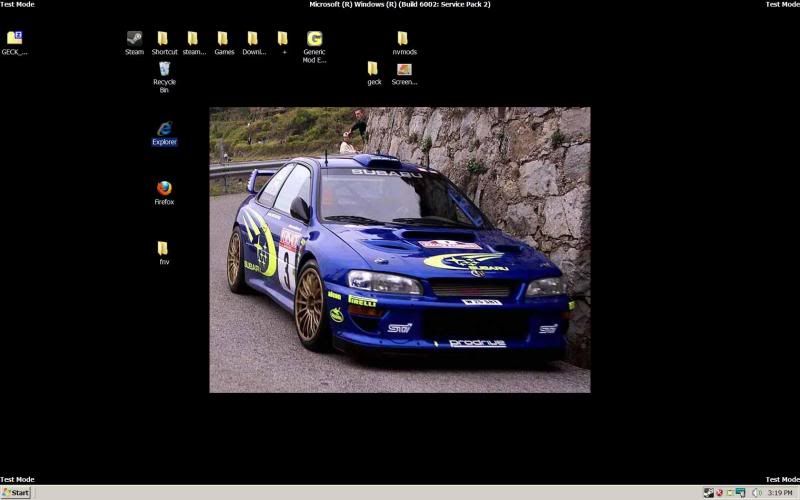Click the Steam tray icon
Image resolution: width=800 pixels, height=500 pixels.
(709, 493)
